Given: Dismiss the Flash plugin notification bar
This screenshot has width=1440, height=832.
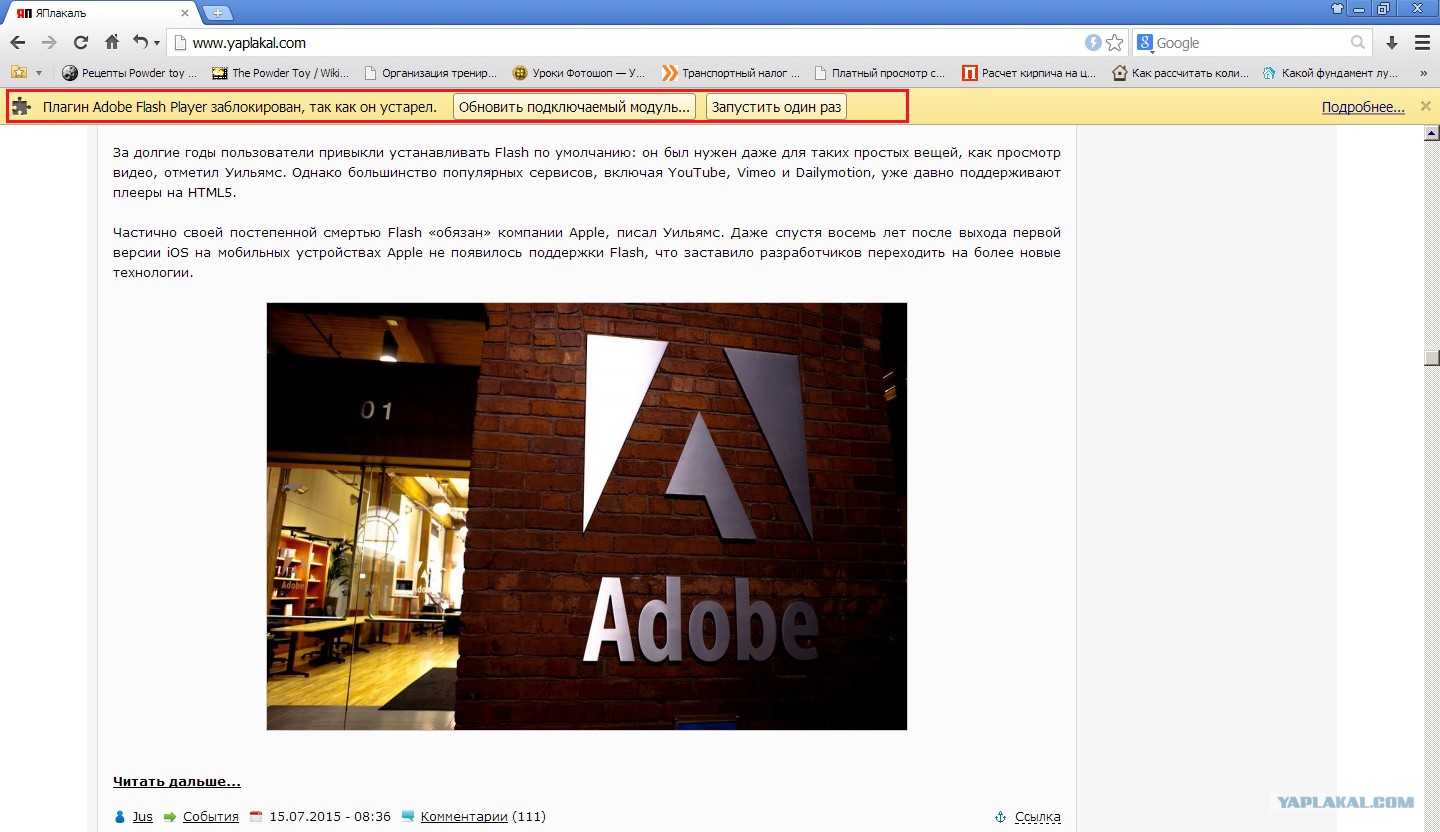Looking at the screenshot, I should 1426,106.
